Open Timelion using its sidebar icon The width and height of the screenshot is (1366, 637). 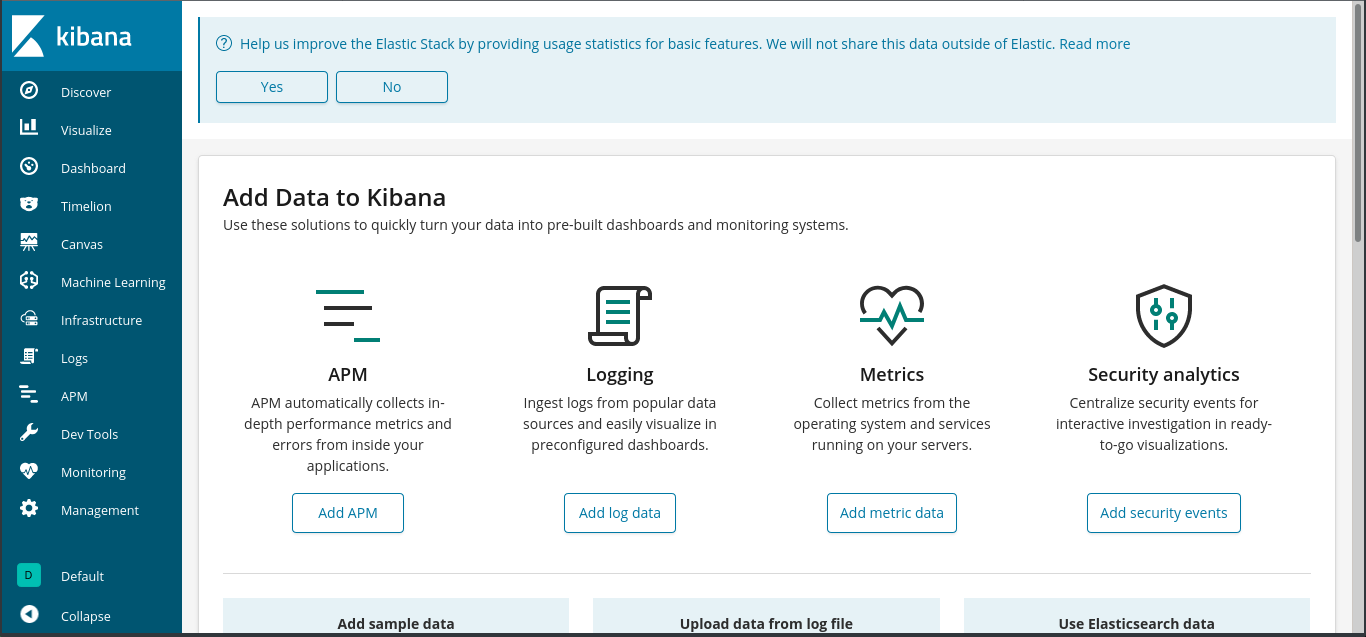click(29, 205)
